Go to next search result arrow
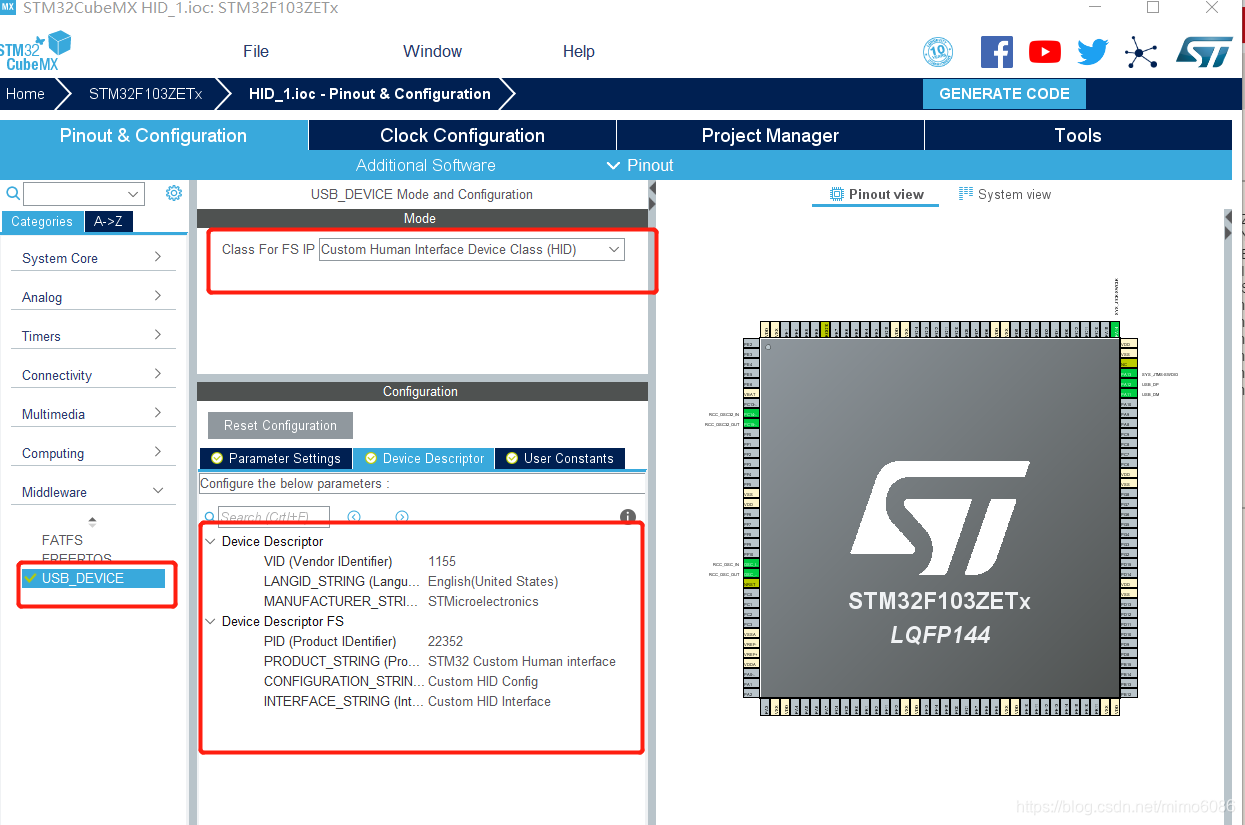This screenshot has width=1245, height=825. [402, 517]
